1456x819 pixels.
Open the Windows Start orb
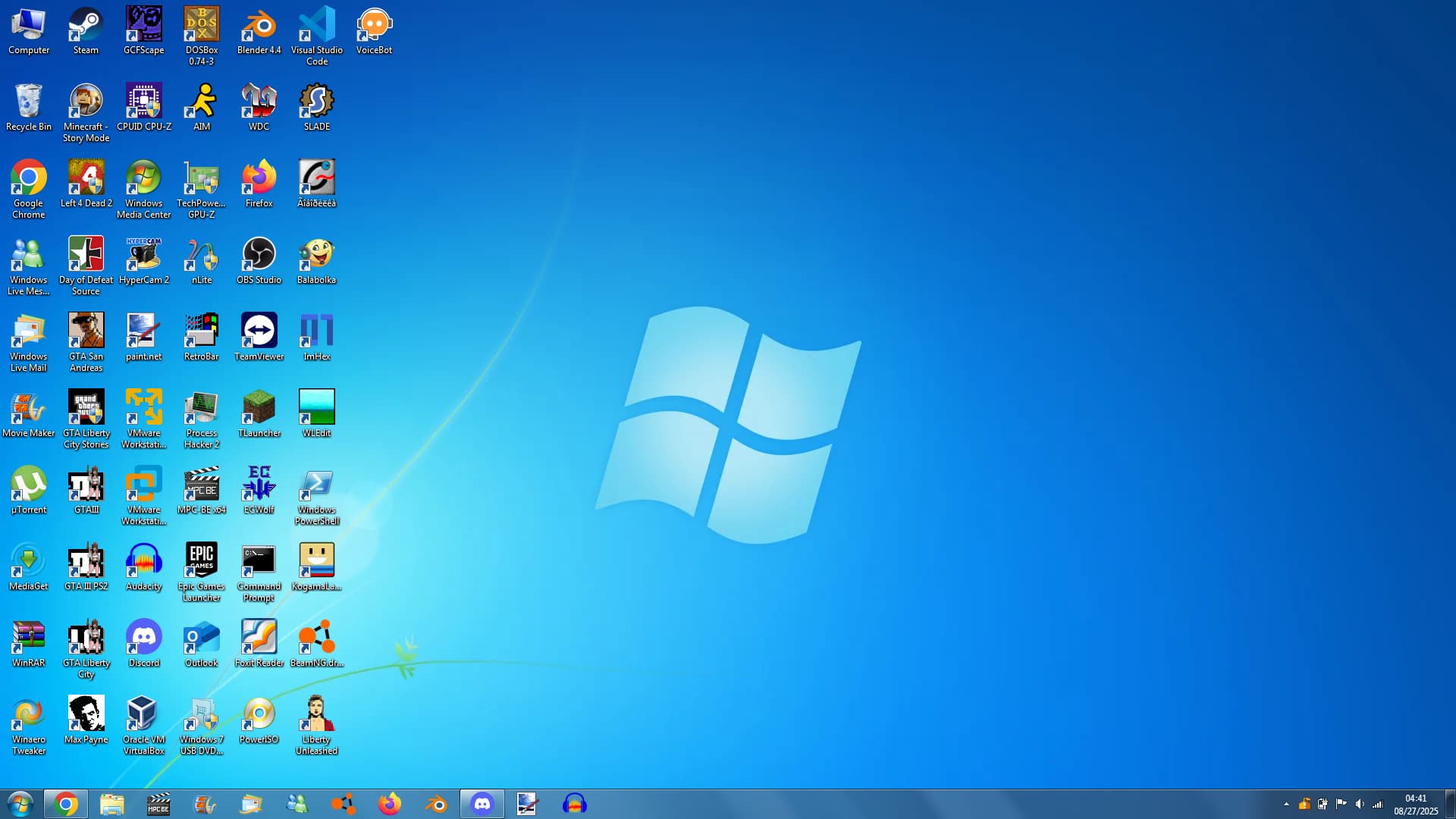(x=20, y=804)
